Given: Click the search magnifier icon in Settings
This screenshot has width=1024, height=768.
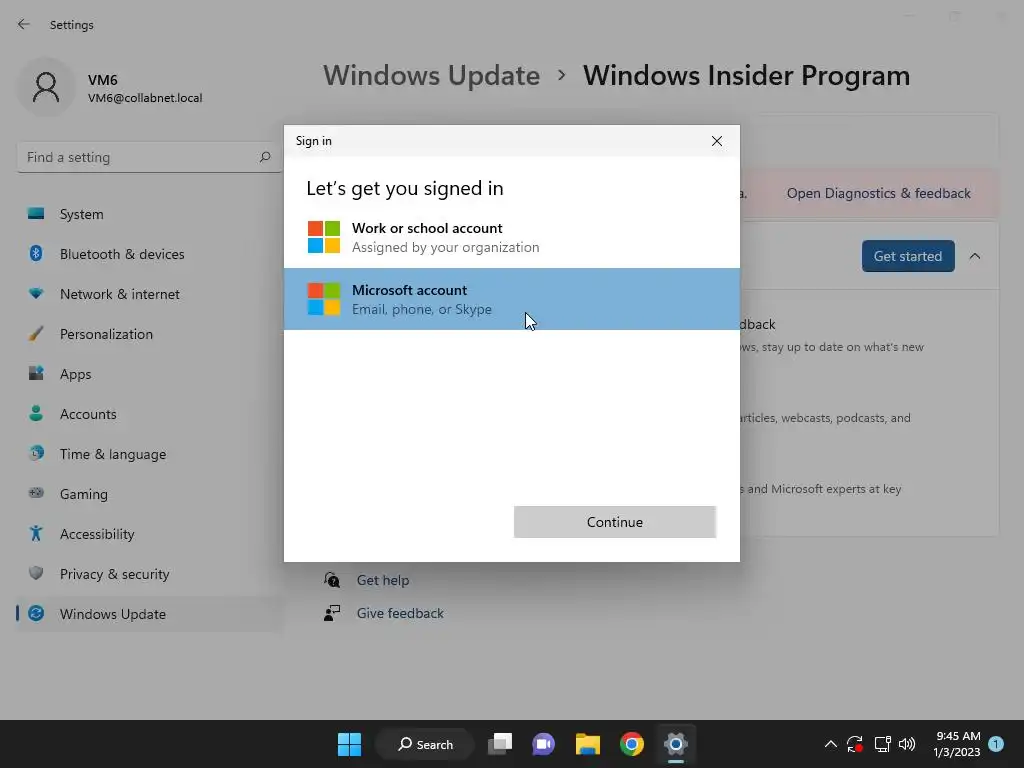Looking at the screenshot, I should tap(264, 157).
